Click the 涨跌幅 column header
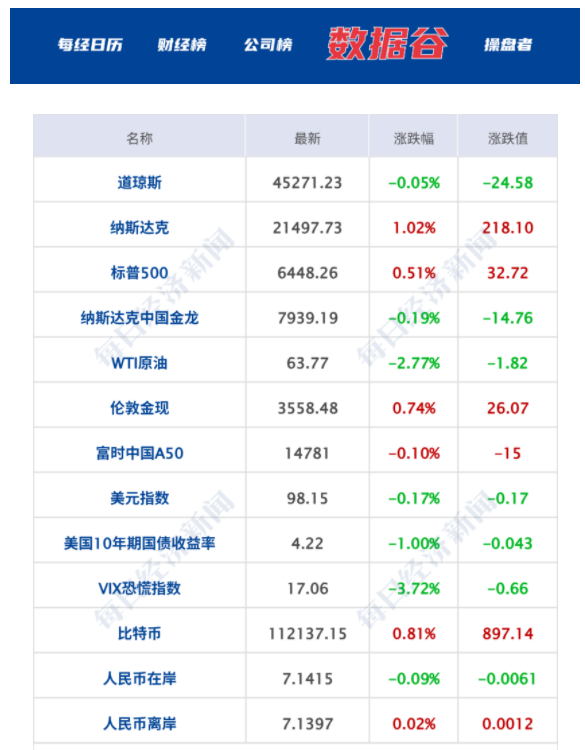The image size is (585, 750). [414, 139]
